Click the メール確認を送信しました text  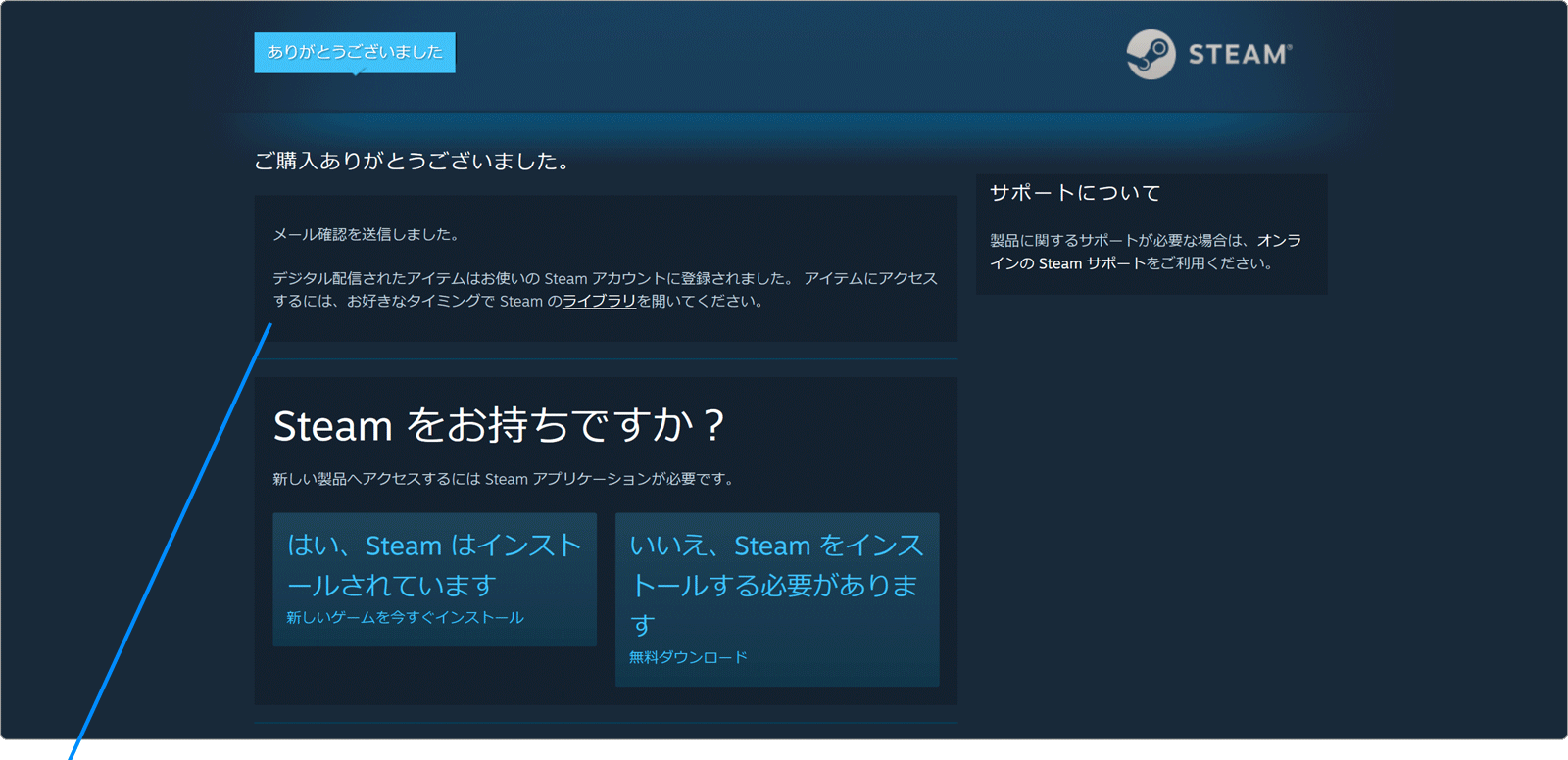[x=366, y=234]
